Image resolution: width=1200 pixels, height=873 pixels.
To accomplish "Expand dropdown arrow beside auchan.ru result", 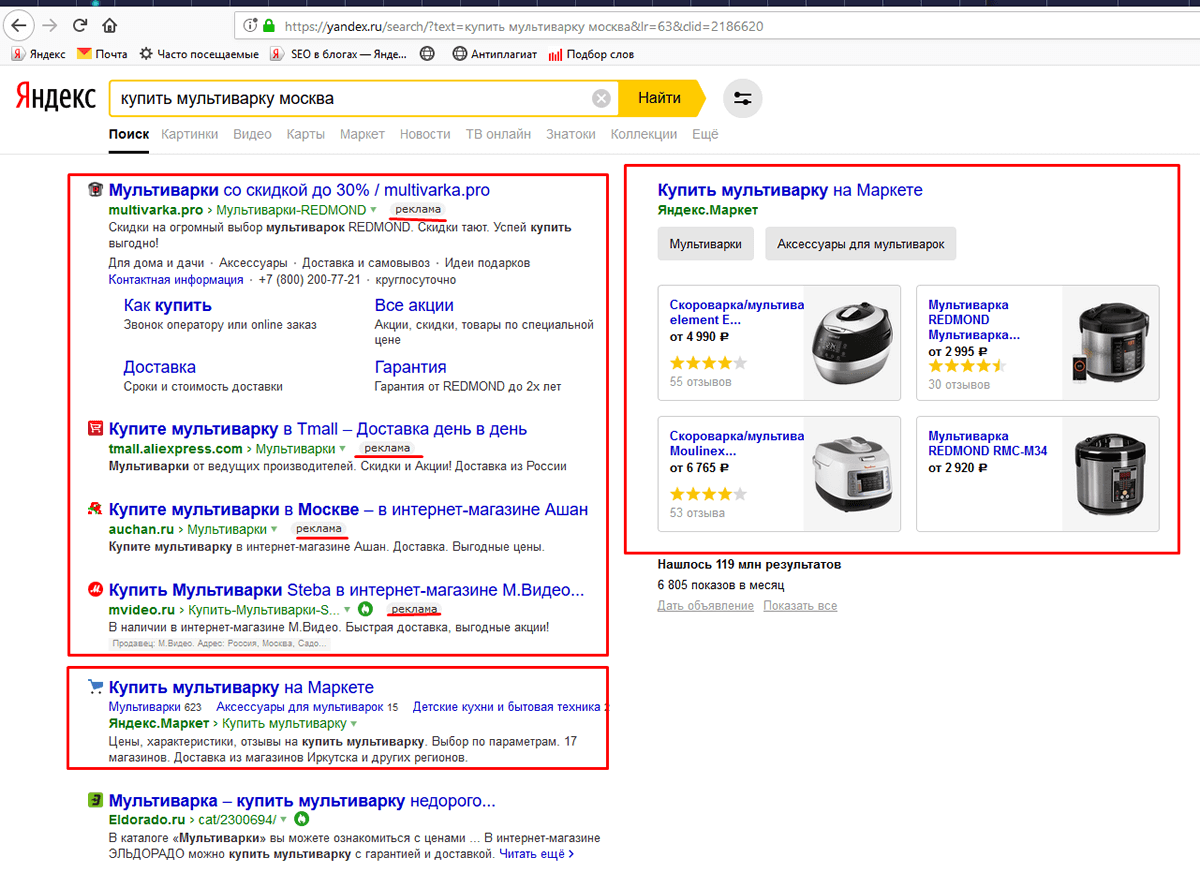I will coord(274,529).
